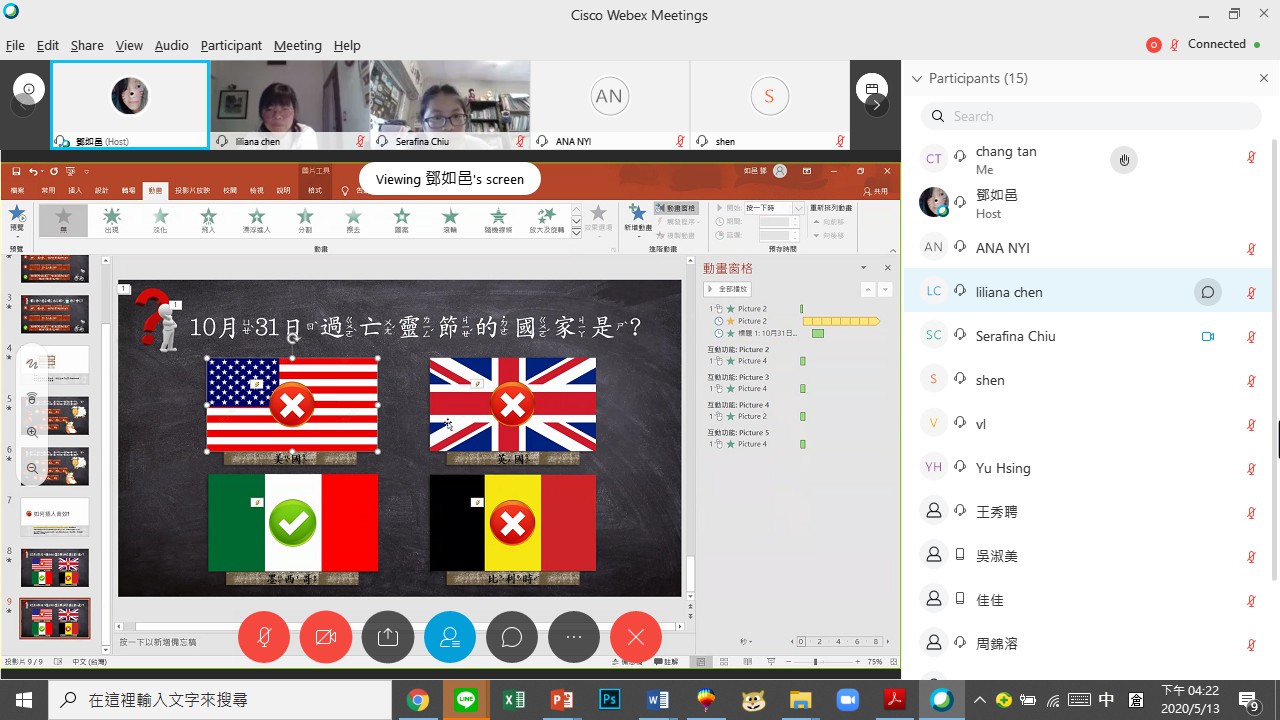Start video with the red camera button
This screenshot has height=720, width=1280.
click(x=326, y=637)
